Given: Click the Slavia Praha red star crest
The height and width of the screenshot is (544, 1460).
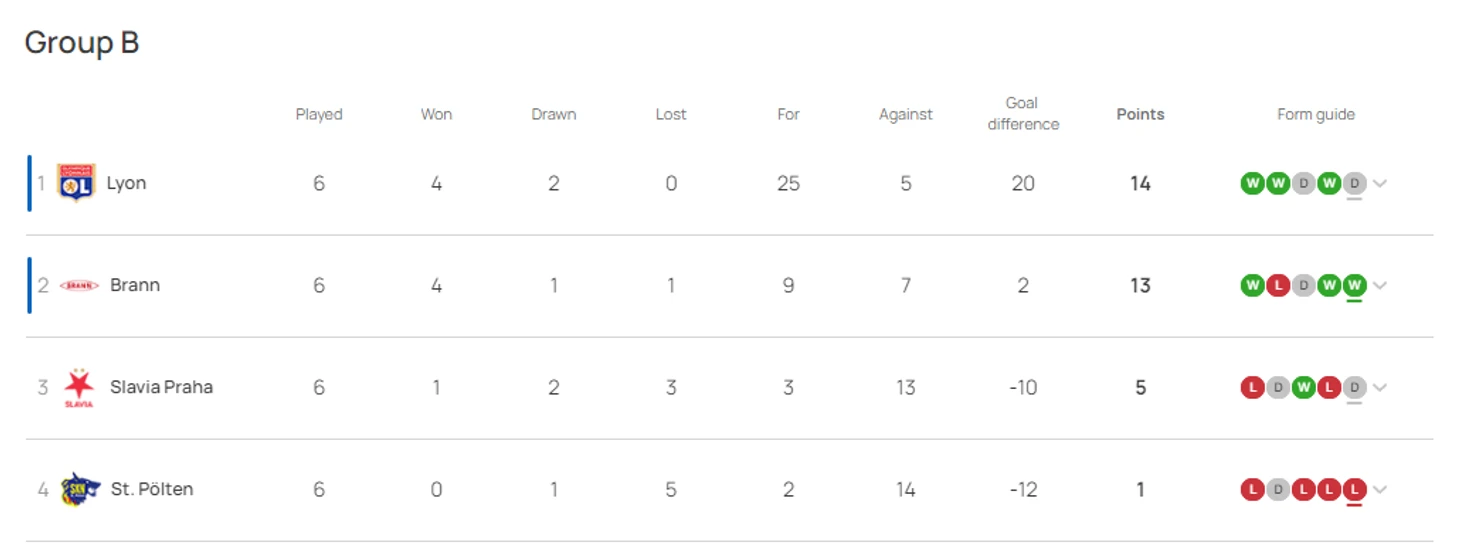Looking at the screenshot, I should coord(79,387).
